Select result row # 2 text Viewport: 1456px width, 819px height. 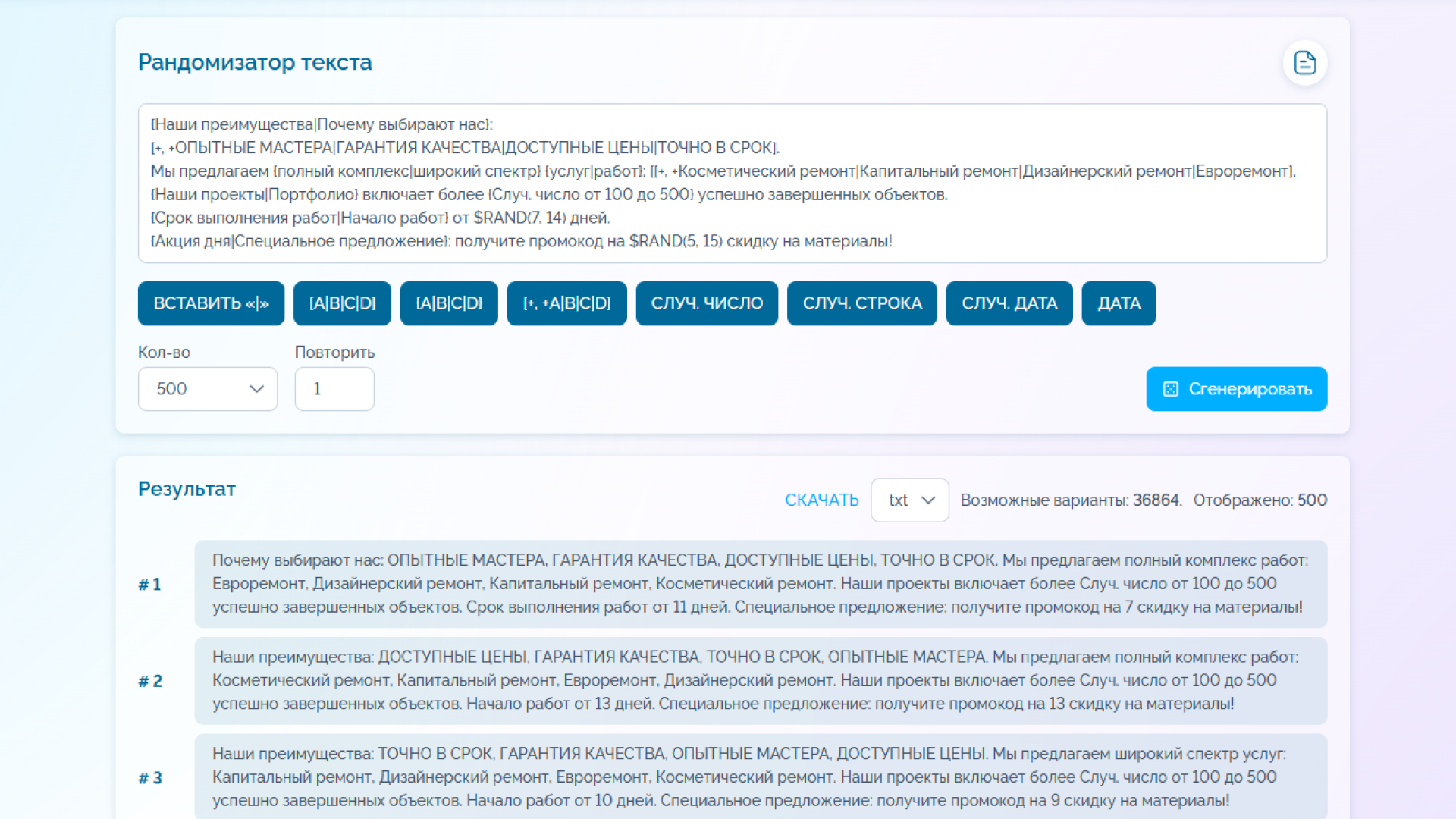tap(761, 680)
